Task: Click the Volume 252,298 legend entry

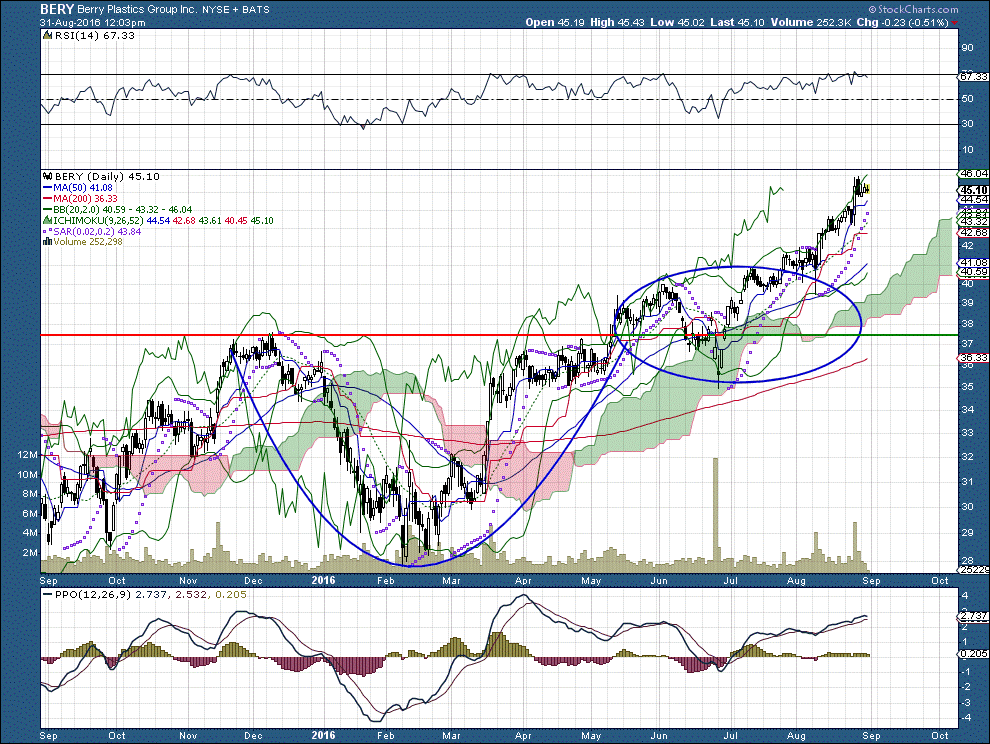Action: point(88,242)
